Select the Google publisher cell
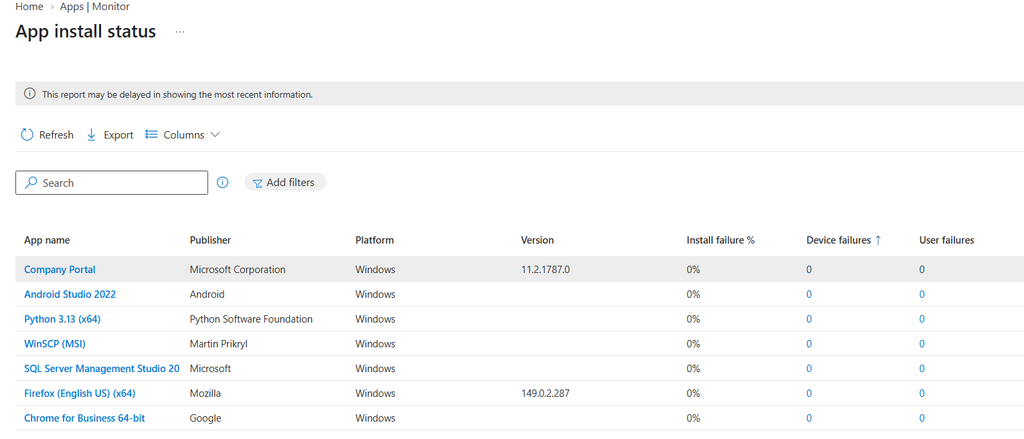Viewport: 1024px width, 439px height. (205, 418)
